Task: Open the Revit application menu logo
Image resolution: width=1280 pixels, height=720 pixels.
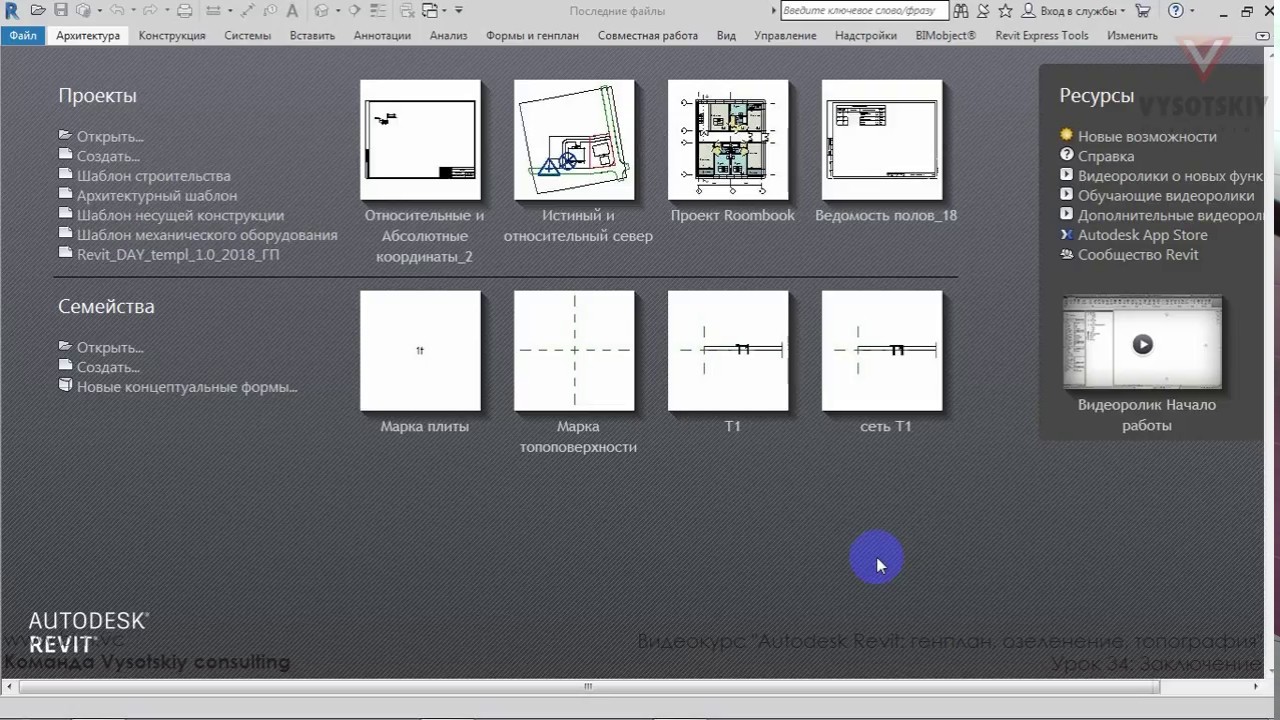Action: 12,11
